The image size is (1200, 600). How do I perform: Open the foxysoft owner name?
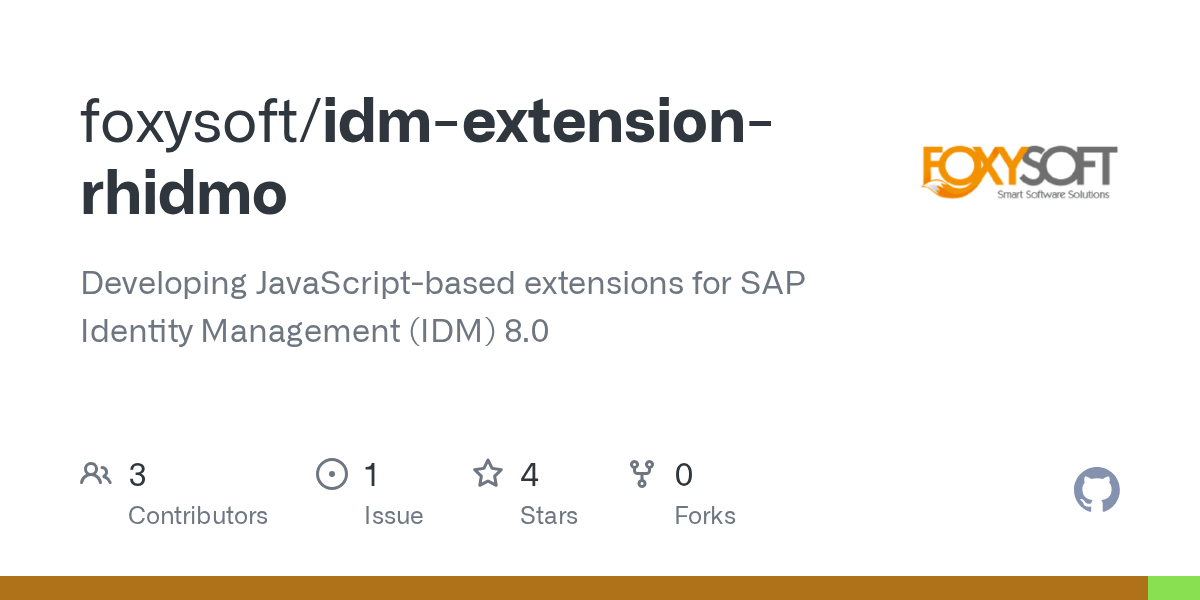tap(196, 122)
